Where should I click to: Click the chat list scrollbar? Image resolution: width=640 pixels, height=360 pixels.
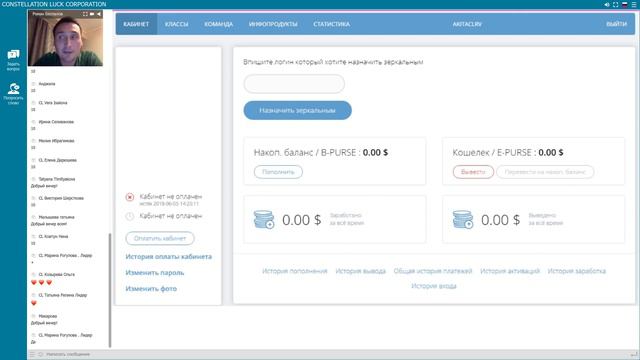coord(110,290)
